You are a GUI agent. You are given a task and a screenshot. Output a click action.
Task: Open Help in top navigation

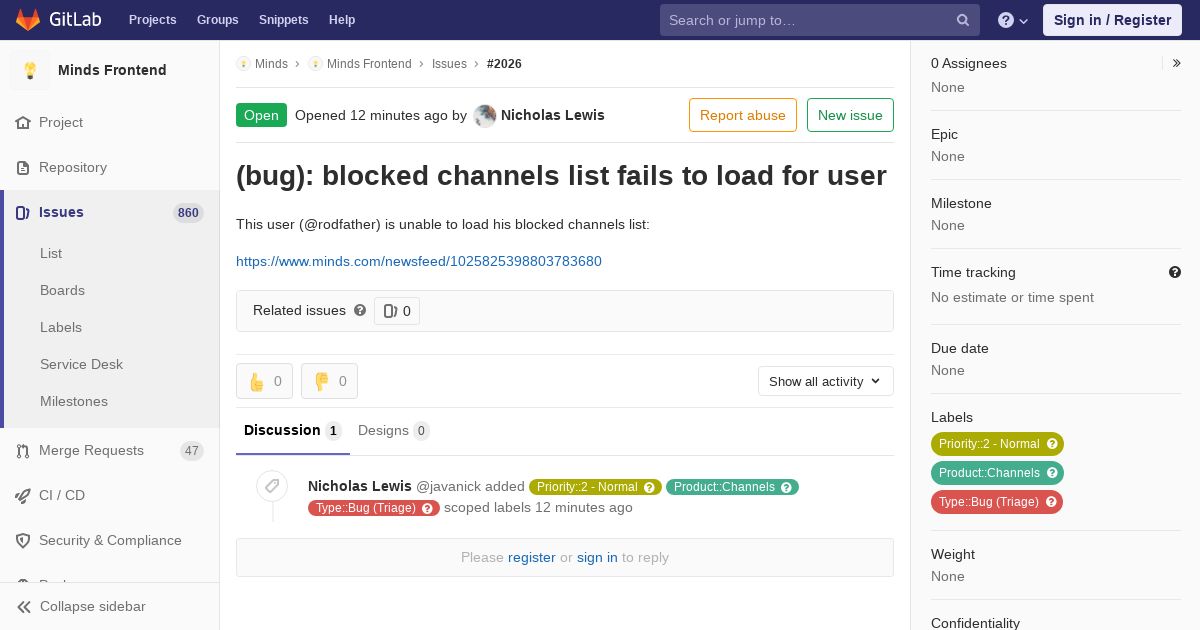342,20
